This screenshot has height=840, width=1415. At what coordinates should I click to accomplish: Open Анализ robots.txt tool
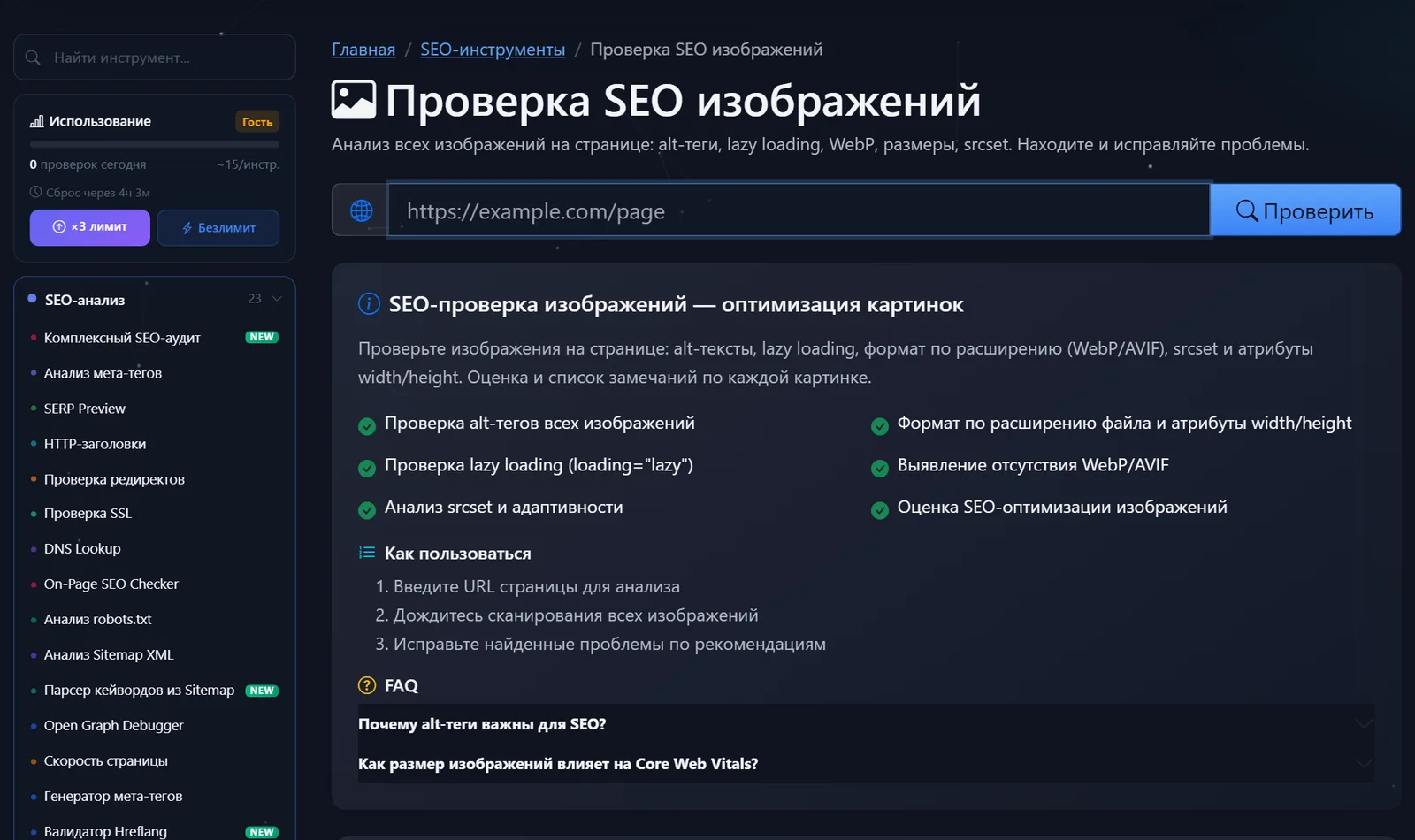97,619
